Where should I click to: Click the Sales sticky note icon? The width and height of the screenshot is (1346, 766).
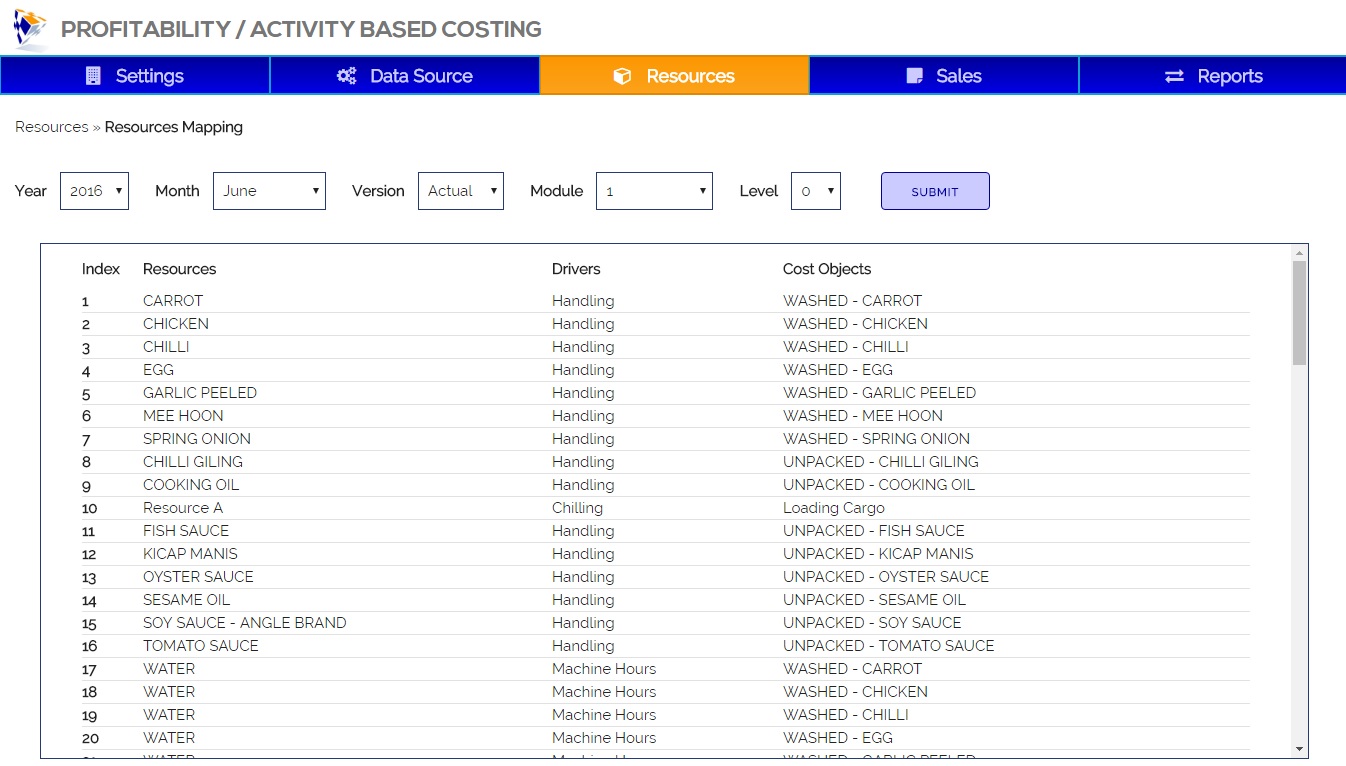coord(914,76)
